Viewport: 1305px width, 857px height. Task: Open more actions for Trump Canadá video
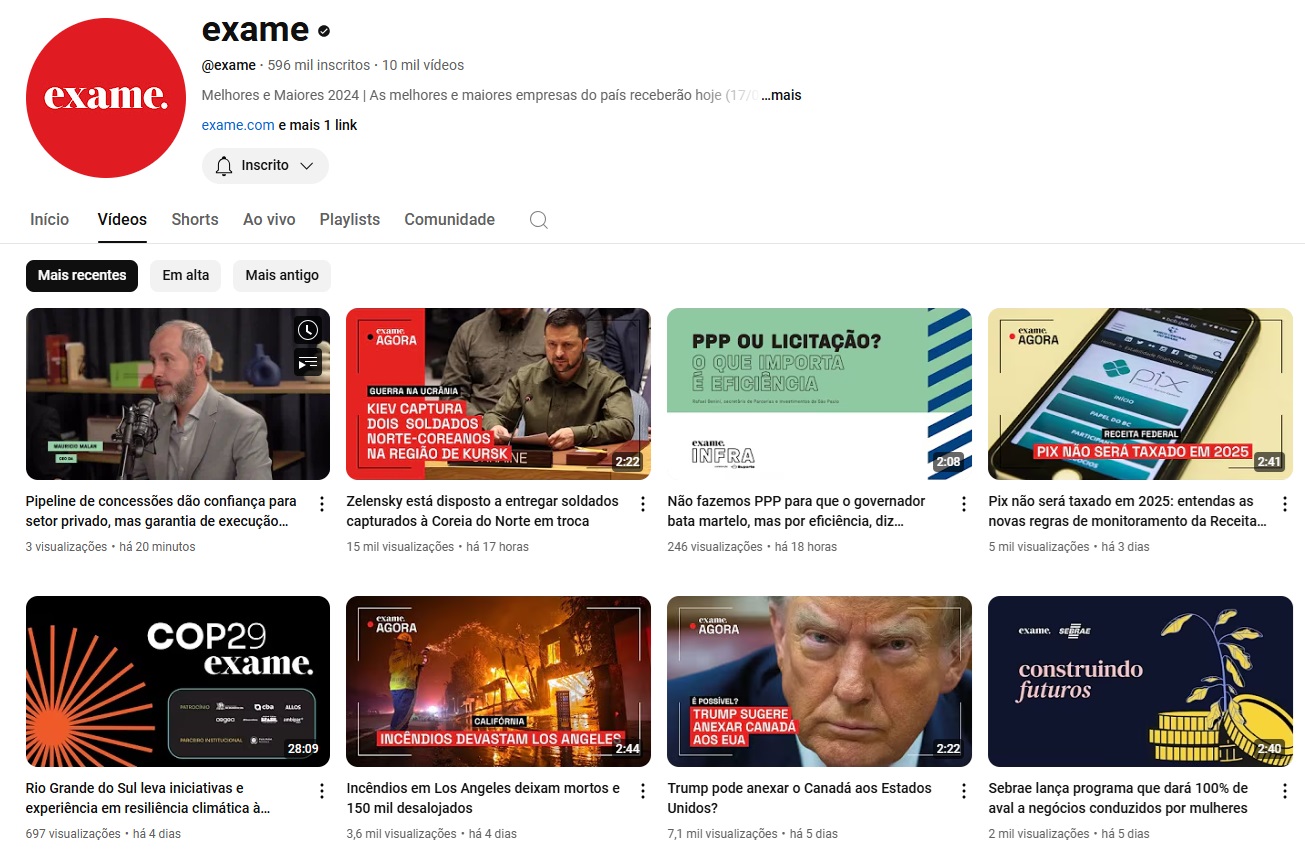[964, 791]
